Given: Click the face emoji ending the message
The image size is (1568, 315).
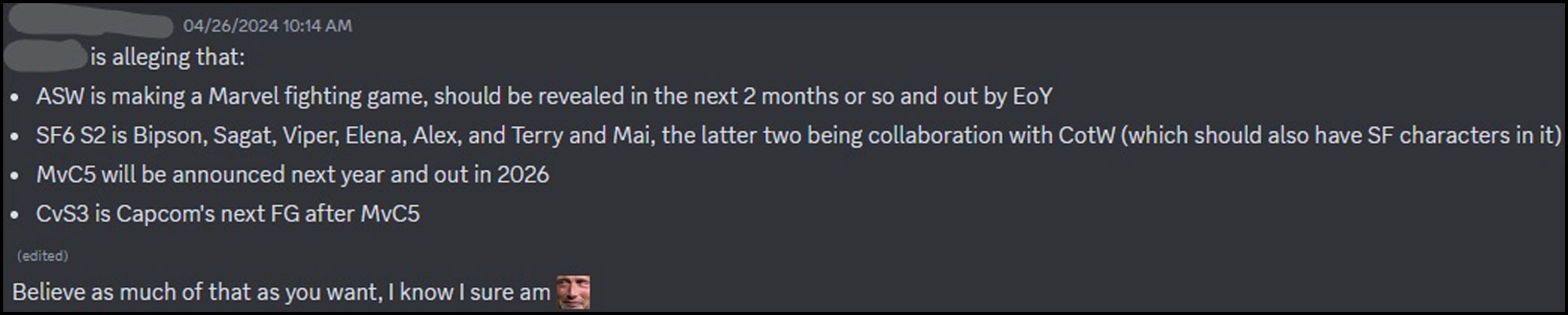Looking at the screenshot, I should (573, 292).
